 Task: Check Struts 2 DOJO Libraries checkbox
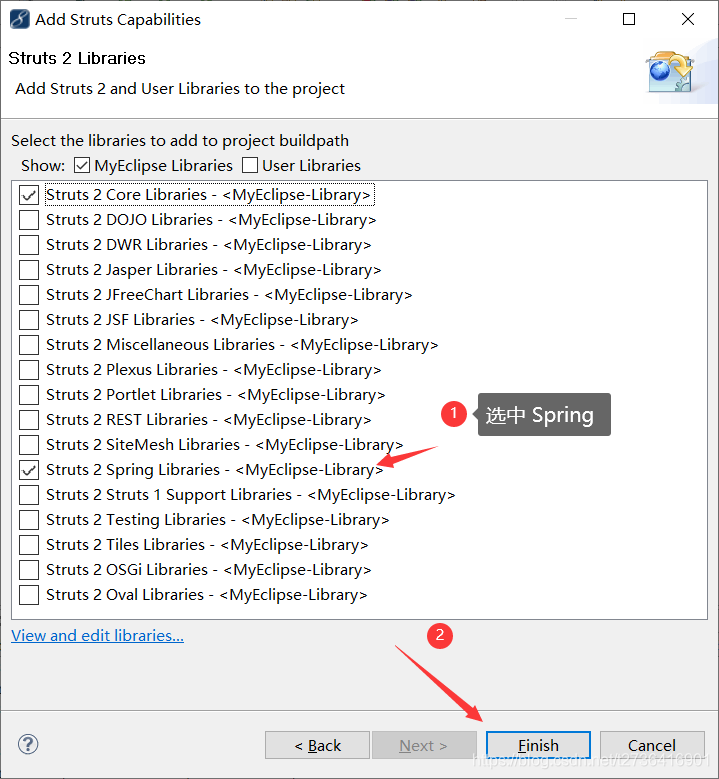click(x=29, y=220)
